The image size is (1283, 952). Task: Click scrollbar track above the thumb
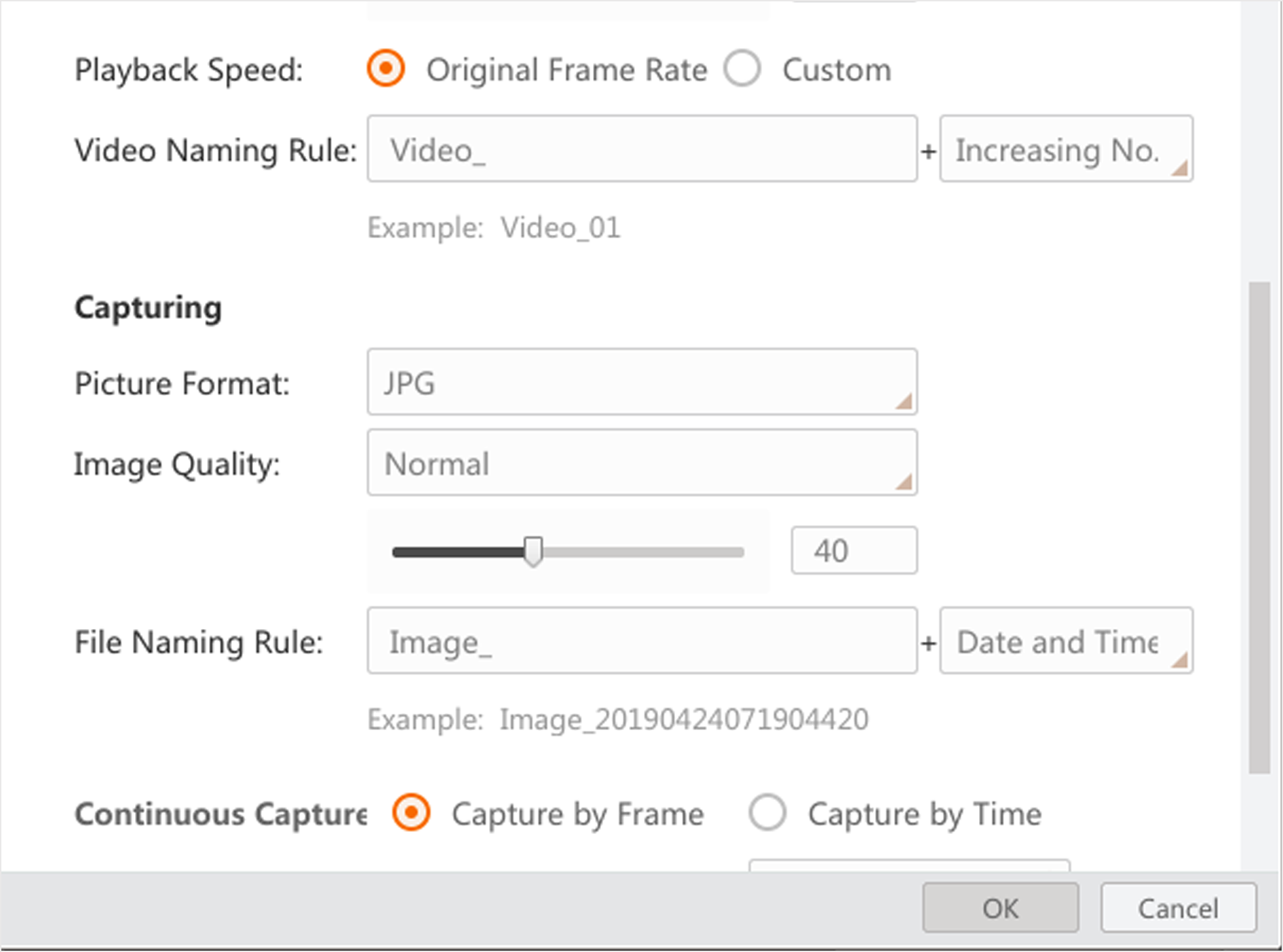click(x=1259, y=136)
